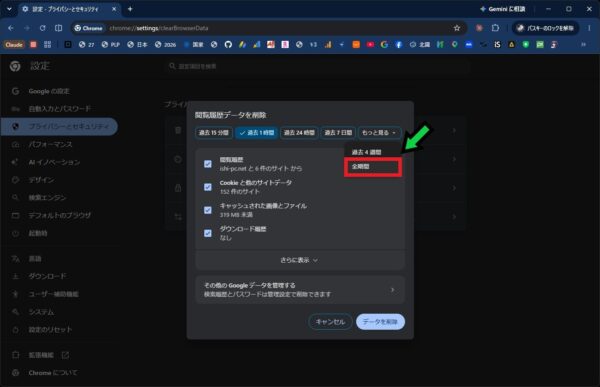
Task: Open the Claude bookmark
Action: tap(14, 45)
